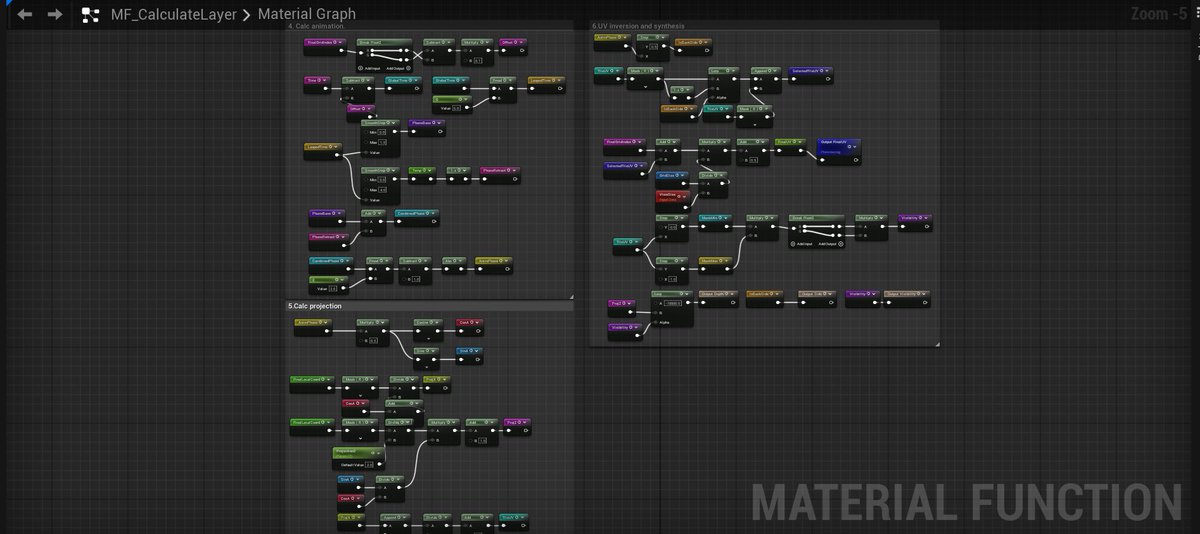The width and height of the screenshot is (1200, 534).
Task: Select the Time node in Calc animation
Action: click(317, 84)
